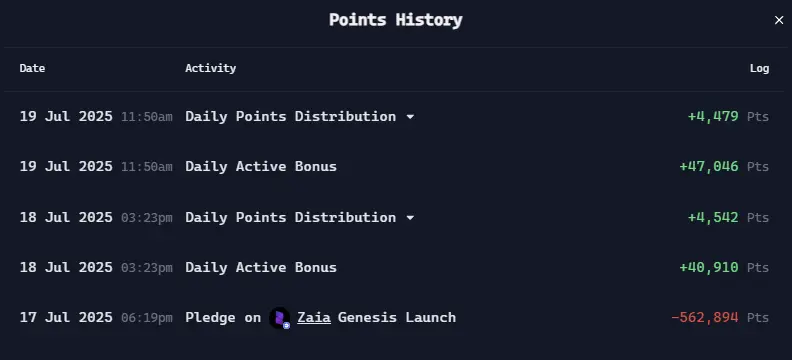Screen dimensions: 792x360
Task: Expand the 19 Jul Daily Points Distribution arrow
Action: (410, 117)
